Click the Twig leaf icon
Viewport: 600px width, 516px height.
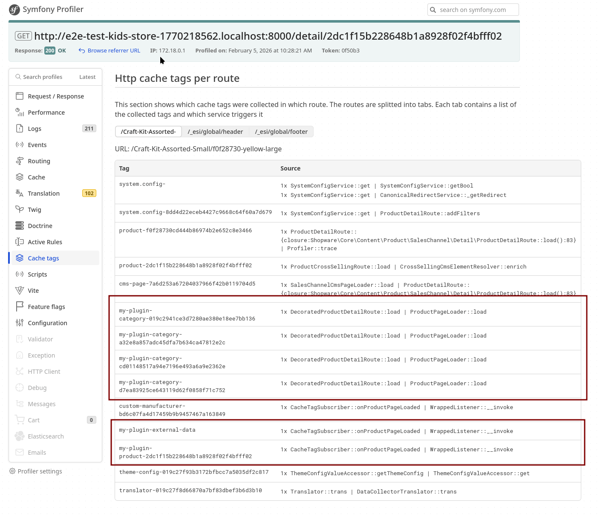20,209
